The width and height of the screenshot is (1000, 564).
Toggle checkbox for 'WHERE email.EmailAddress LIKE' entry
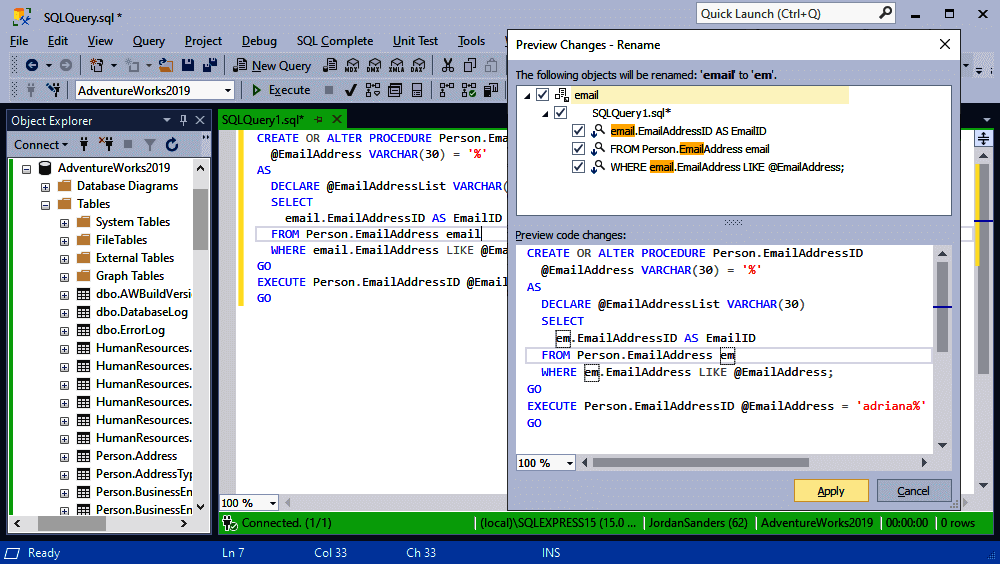pos(578,167)
